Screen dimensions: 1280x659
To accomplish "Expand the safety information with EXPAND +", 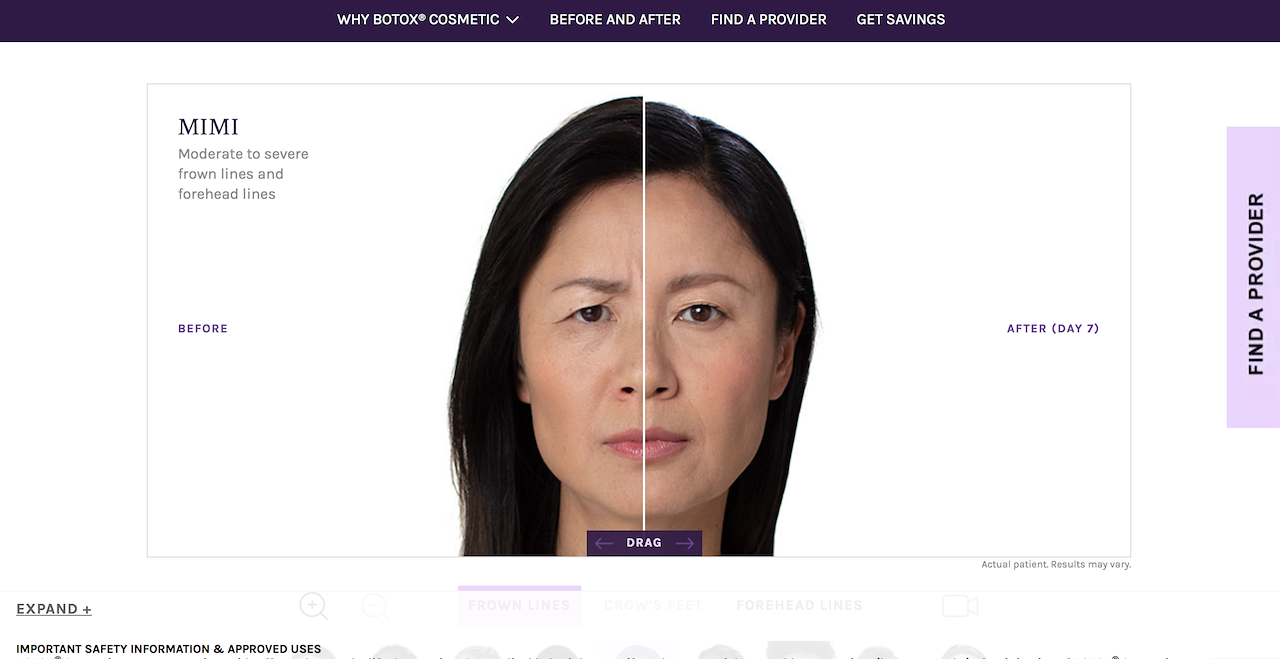I will (54, 609).
